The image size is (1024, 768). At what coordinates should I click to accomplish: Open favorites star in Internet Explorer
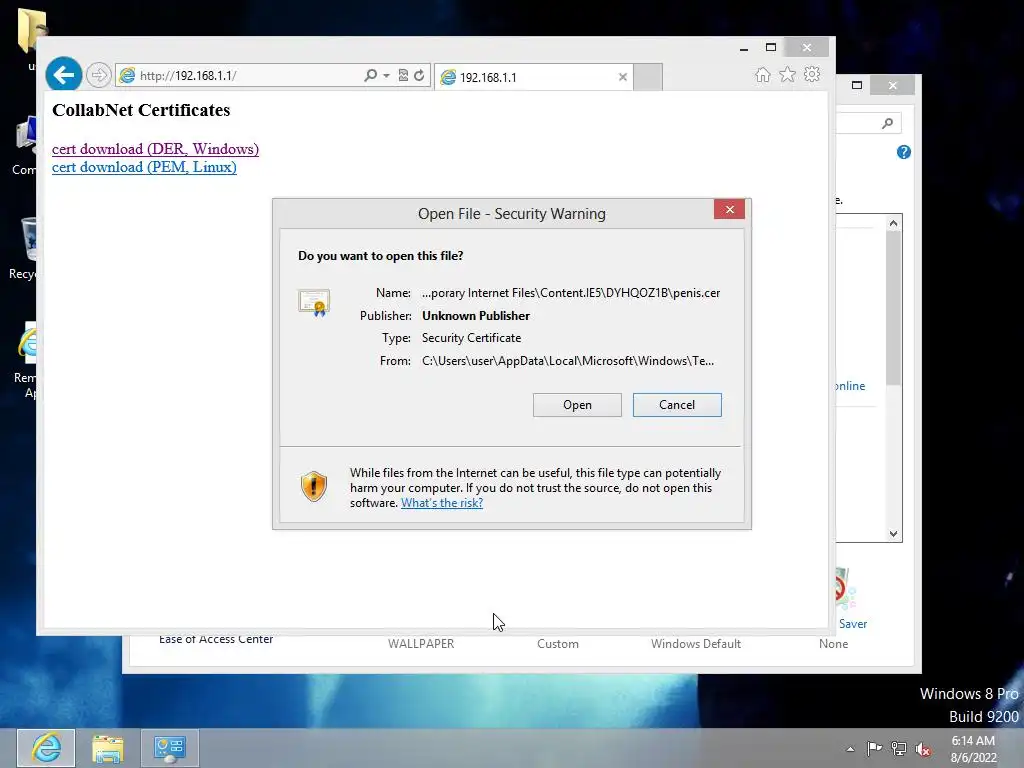pos(787,74)
